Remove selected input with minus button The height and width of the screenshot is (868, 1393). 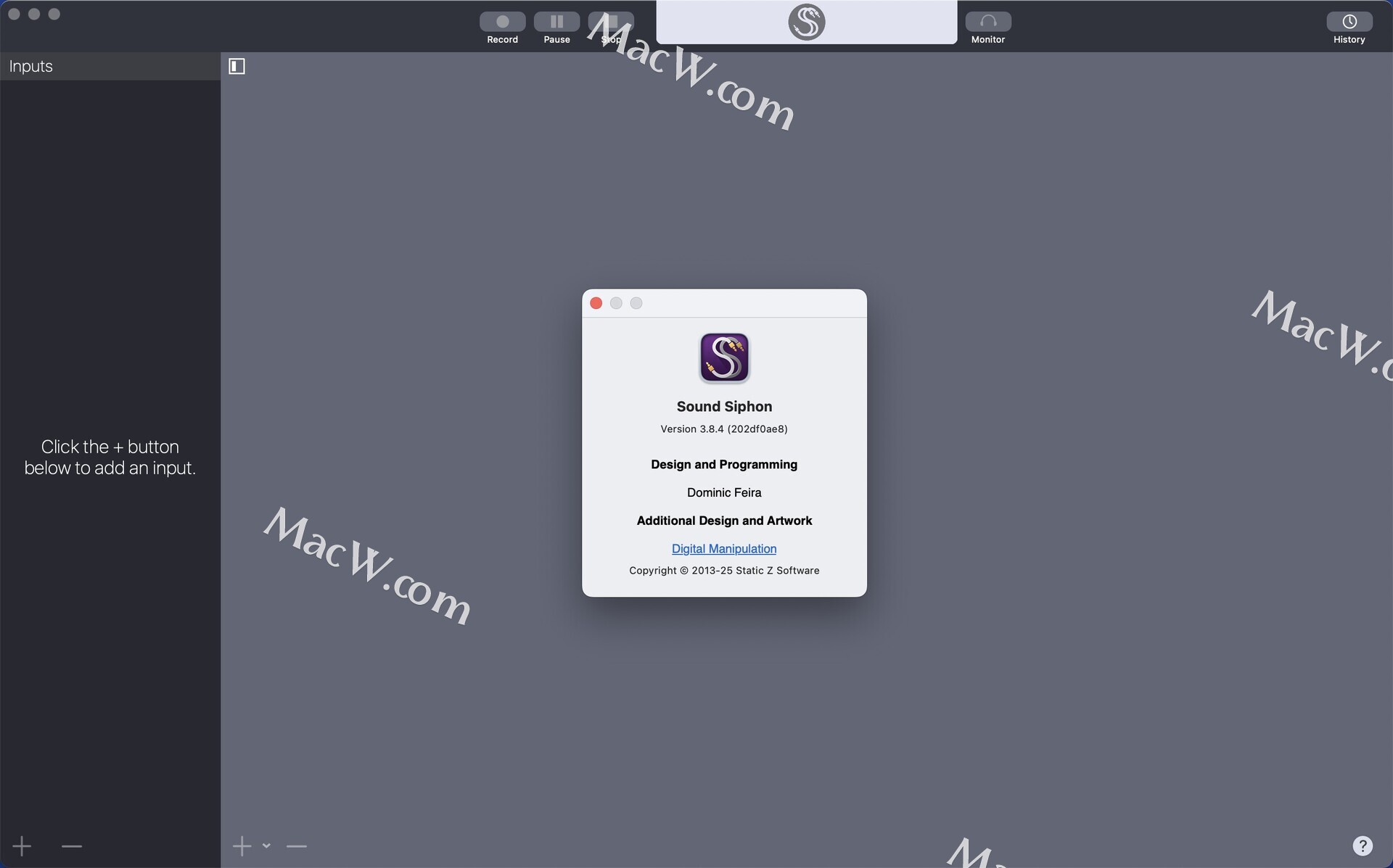click(x=71, y=846)
